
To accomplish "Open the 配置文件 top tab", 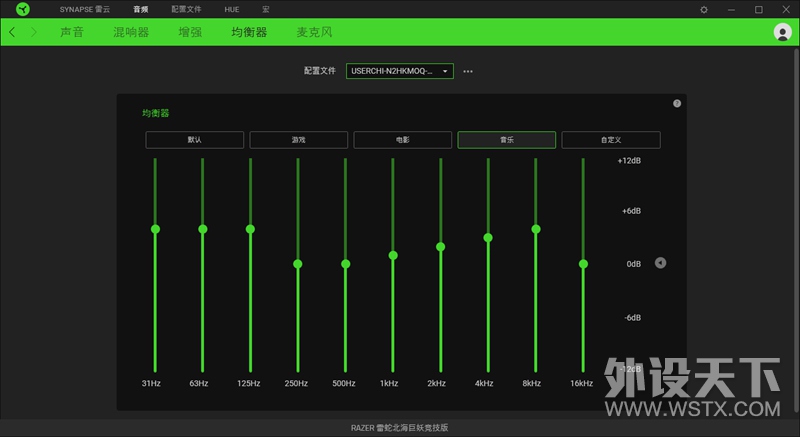I will pyautogui.click(x=186, y=10).
